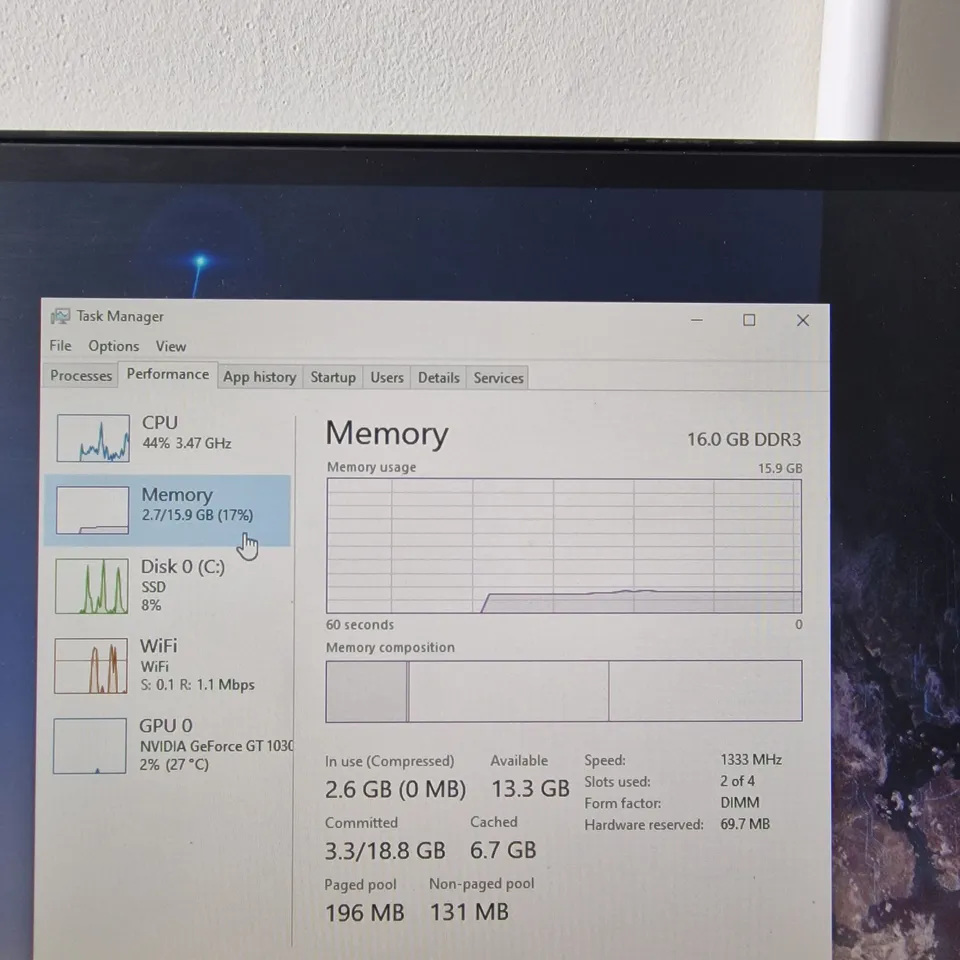Click the Task Manager window icon

click(x=60, y=316)
